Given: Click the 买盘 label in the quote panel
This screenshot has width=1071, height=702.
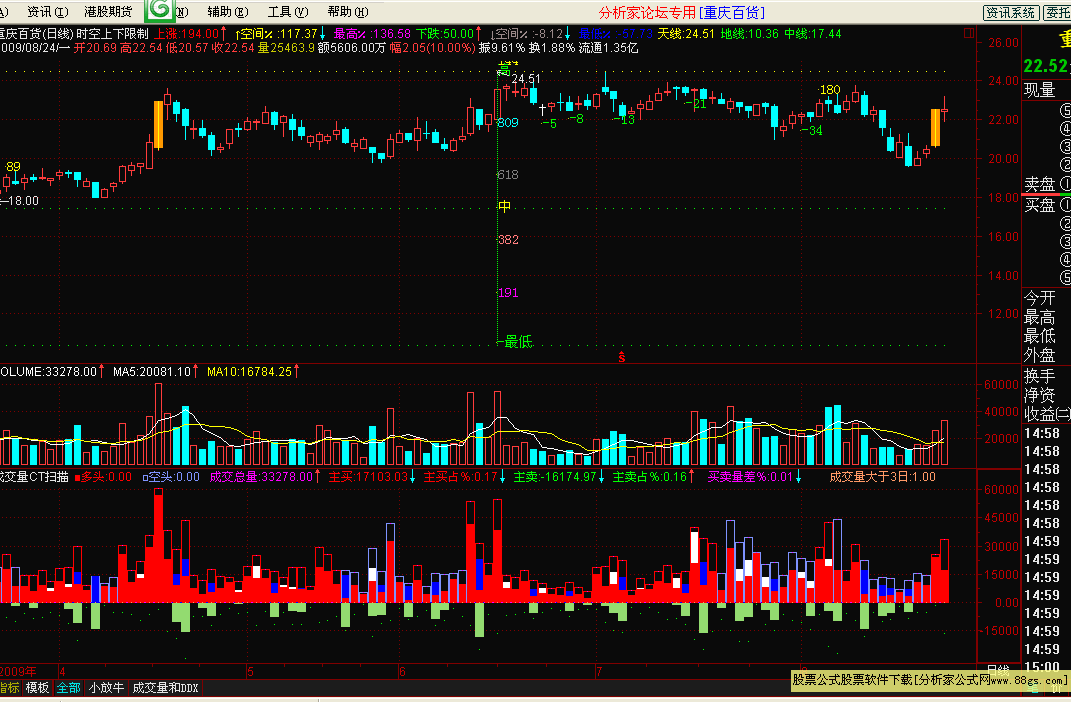Looking at the screenshot, I should [x=1040, y=205].
